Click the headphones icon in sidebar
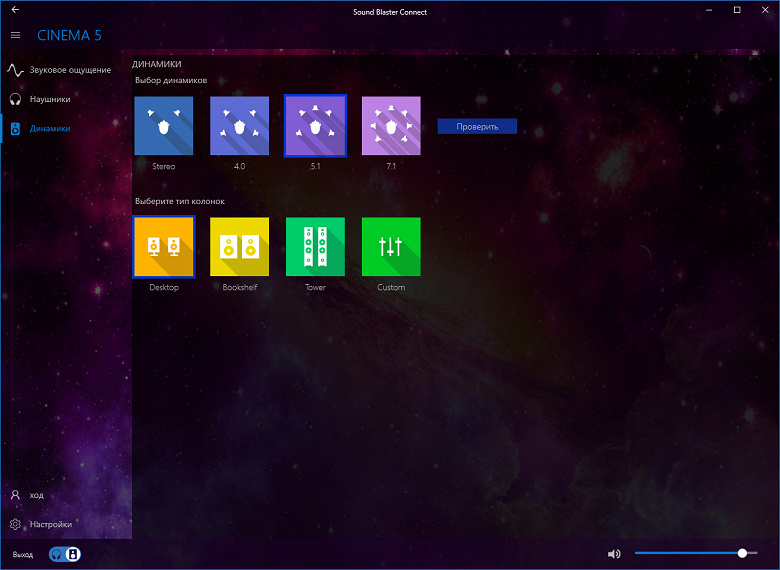 coord(15,99)
